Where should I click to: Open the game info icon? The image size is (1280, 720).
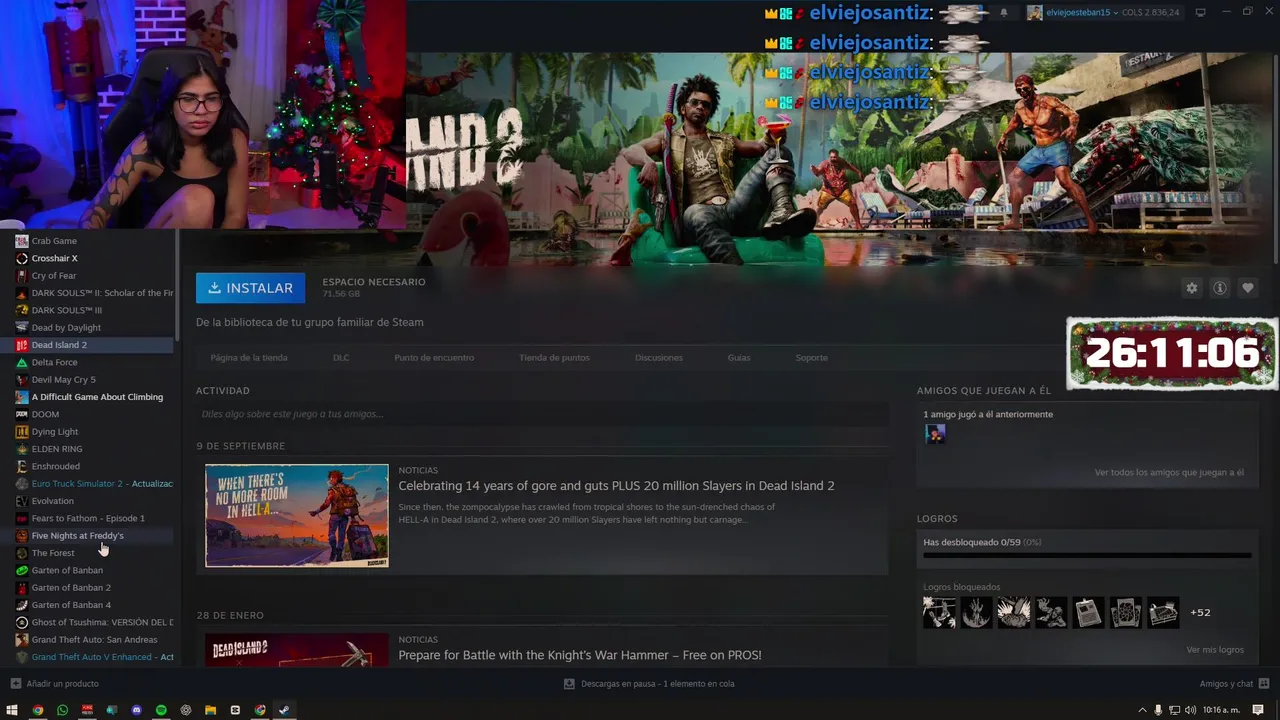tap(1219, 288)
